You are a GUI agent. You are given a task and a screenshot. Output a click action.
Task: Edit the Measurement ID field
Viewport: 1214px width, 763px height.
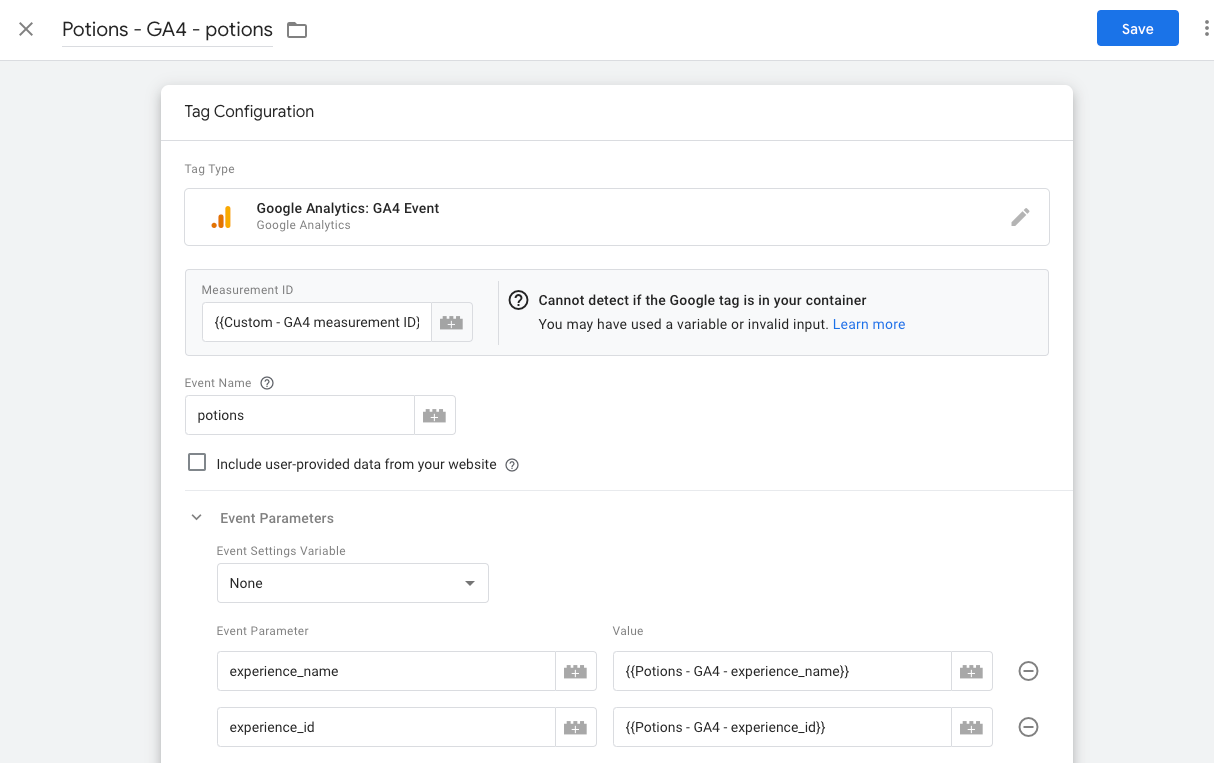[x=317, y=323]
